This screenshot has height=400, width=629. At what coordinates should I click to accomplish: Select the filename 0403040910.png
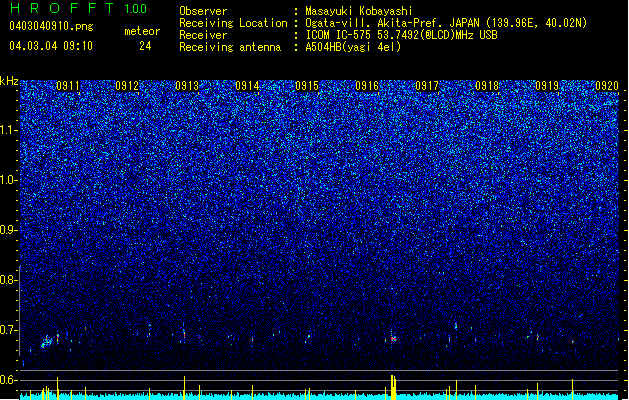coord(51,26)
